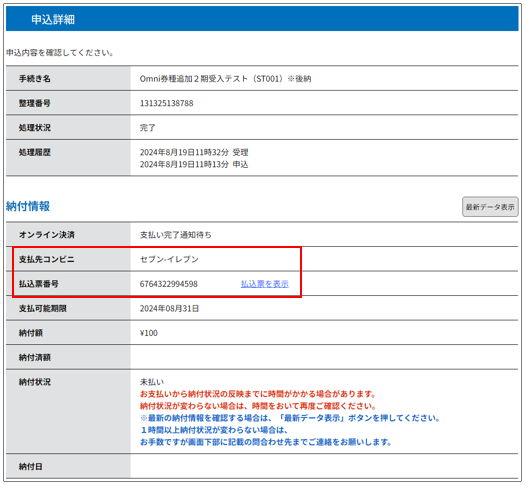The height and width of the screenshot is (485, 526).
Task: Click the empty 納付済額 value cell
Action: point(324,357)
